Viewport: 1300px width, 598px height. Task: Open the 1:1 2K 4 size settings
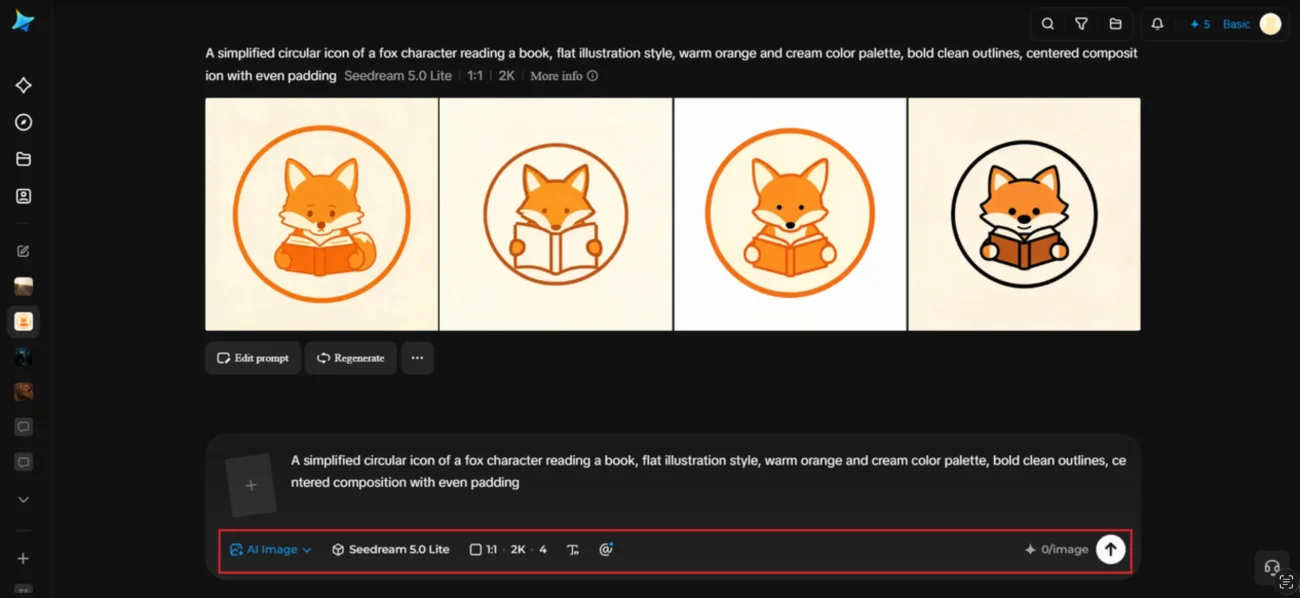(509, 549)
